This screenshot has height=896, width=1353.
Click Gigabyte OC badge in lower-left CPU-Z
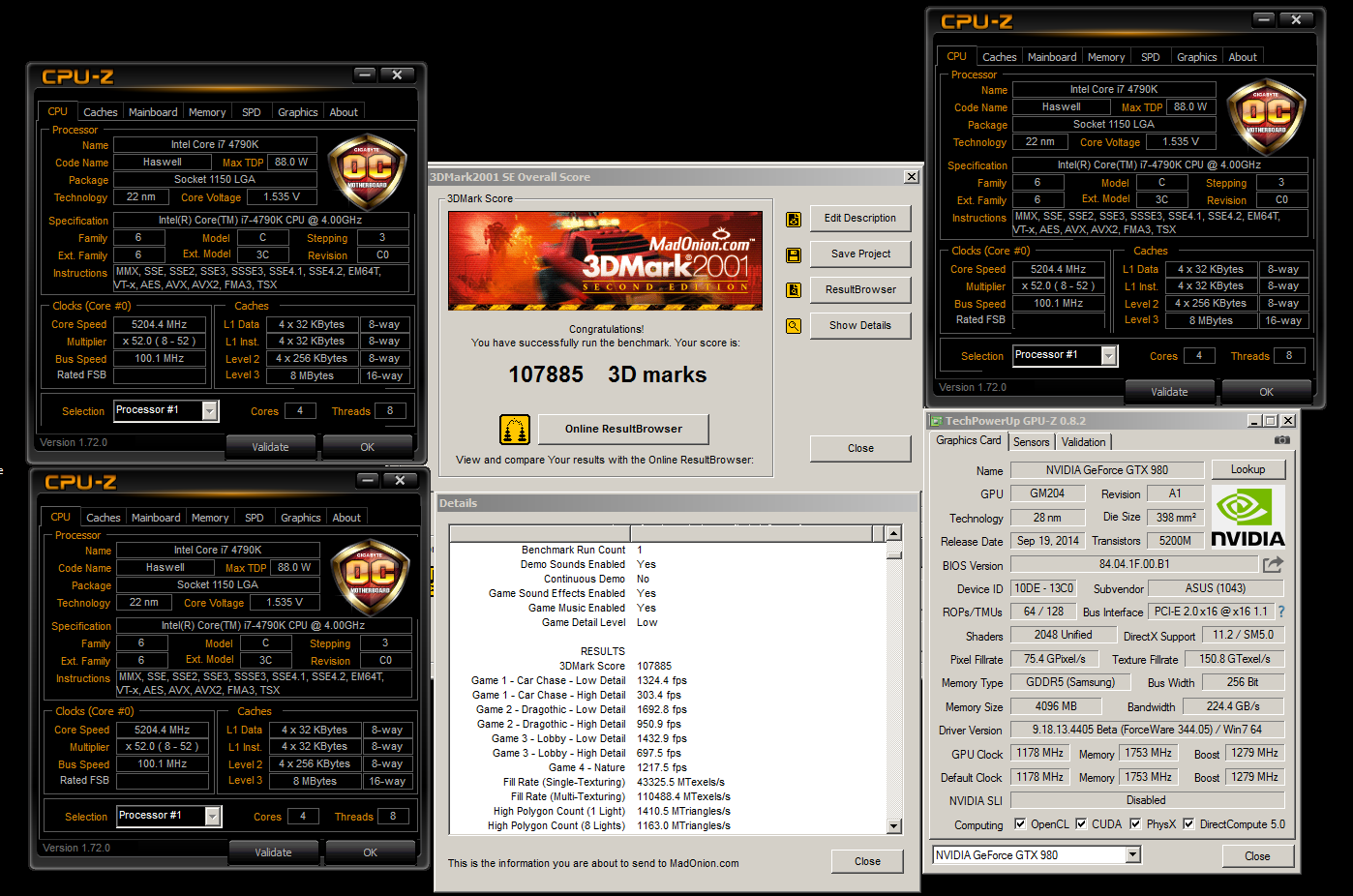(371, 577)
